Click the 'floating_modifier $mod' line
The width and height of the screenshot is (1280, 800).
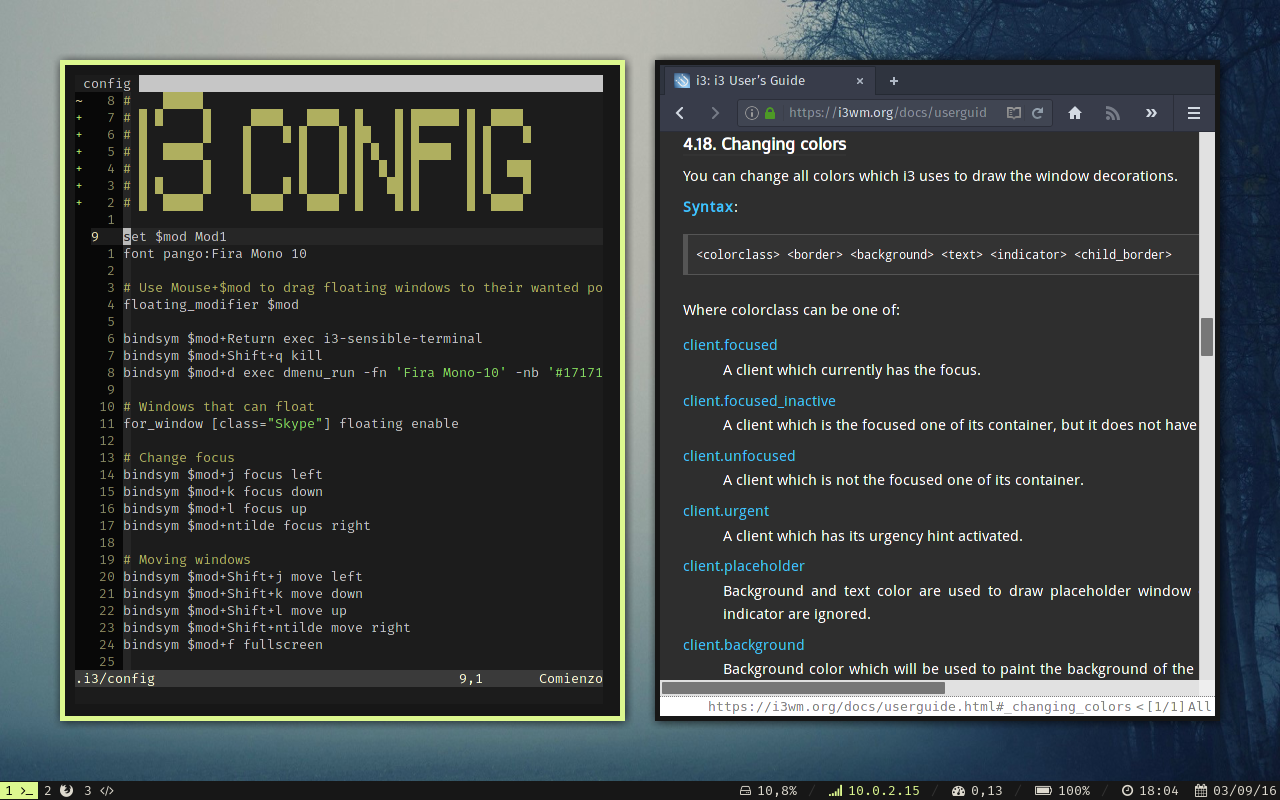coord(211,305)
